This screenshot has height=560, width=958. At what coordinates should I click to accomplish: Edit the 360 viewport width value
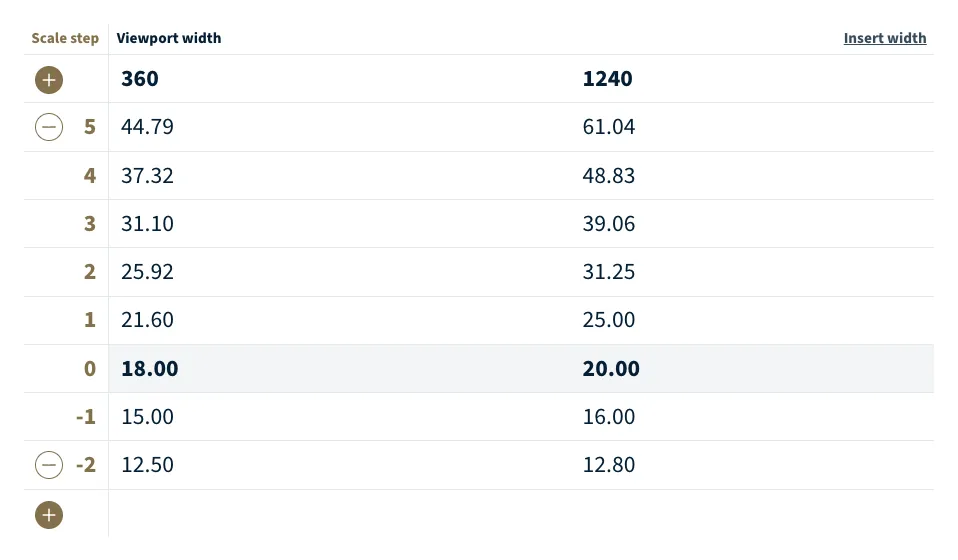pyautogui.click(x=140, y=79)
